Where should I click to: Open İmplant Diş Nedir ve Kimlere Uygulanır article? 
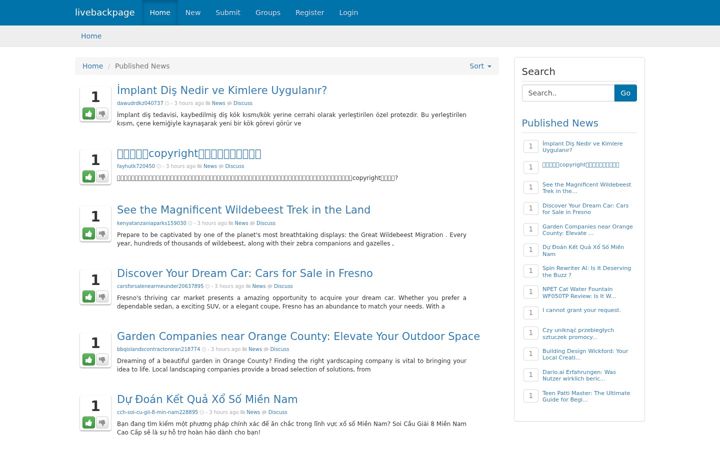tap(222, 90)
